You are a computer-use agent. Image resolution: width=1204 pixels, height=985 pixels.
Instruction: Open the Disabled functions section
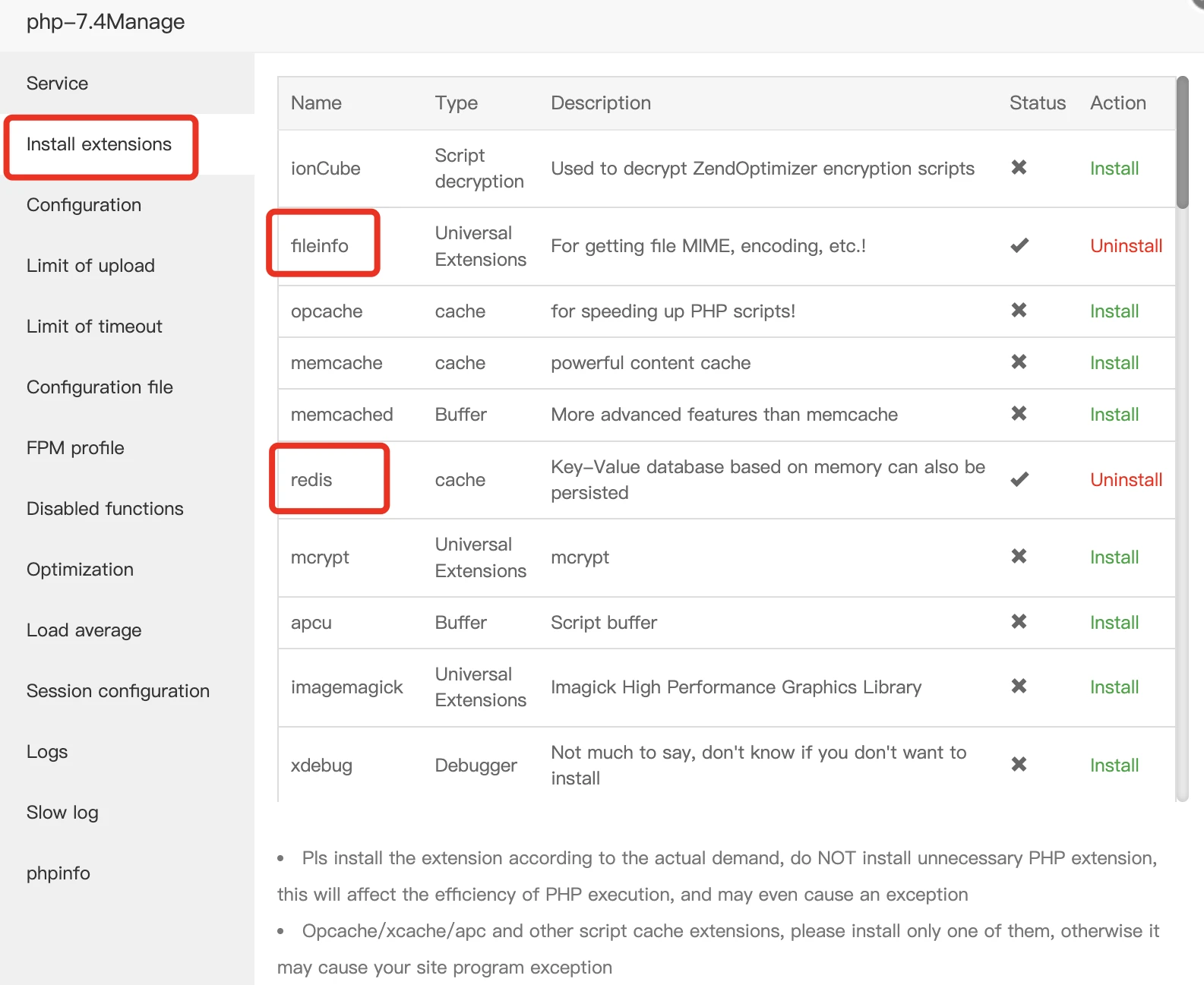pos(105,509)
